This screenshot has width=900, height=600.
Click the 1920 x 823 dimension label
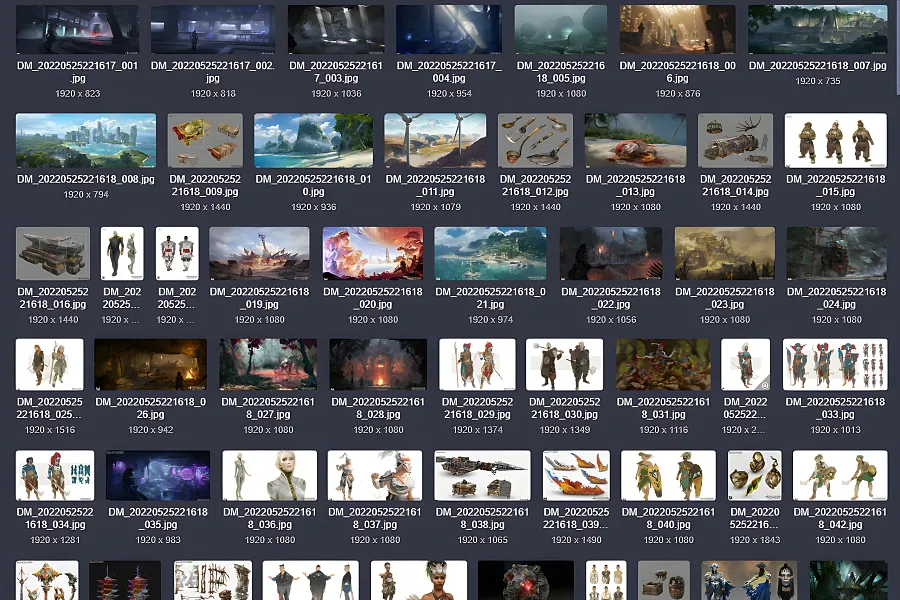coord(77,94)
